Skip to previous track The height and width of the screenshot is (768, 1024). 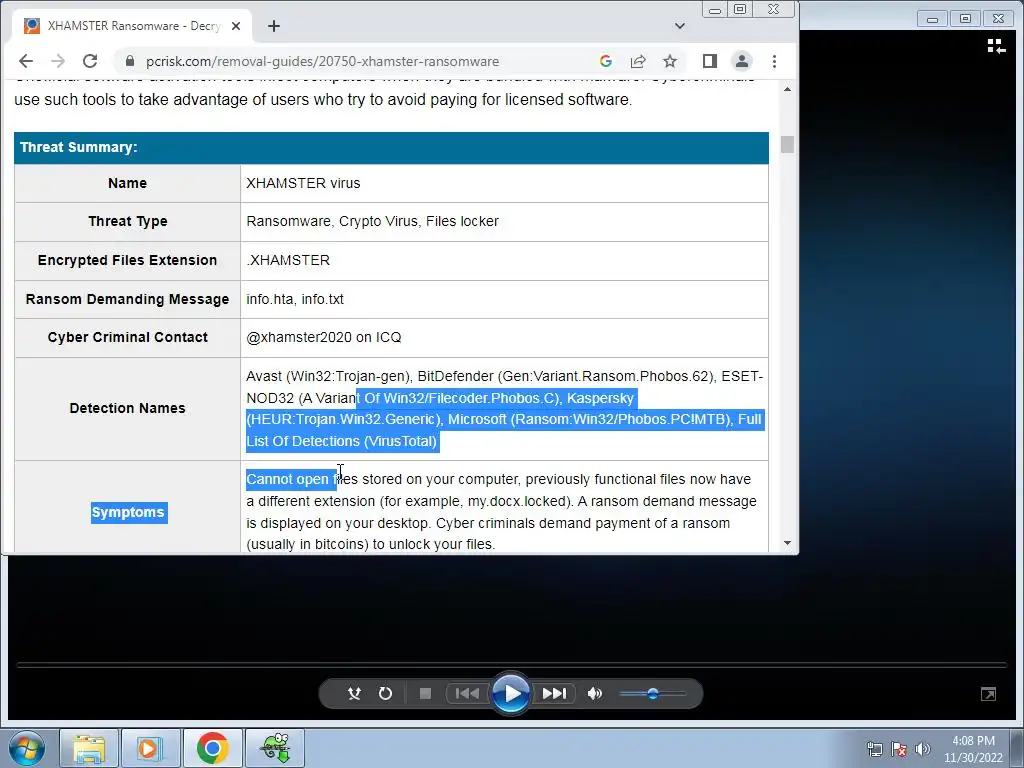tap(467, 694)
